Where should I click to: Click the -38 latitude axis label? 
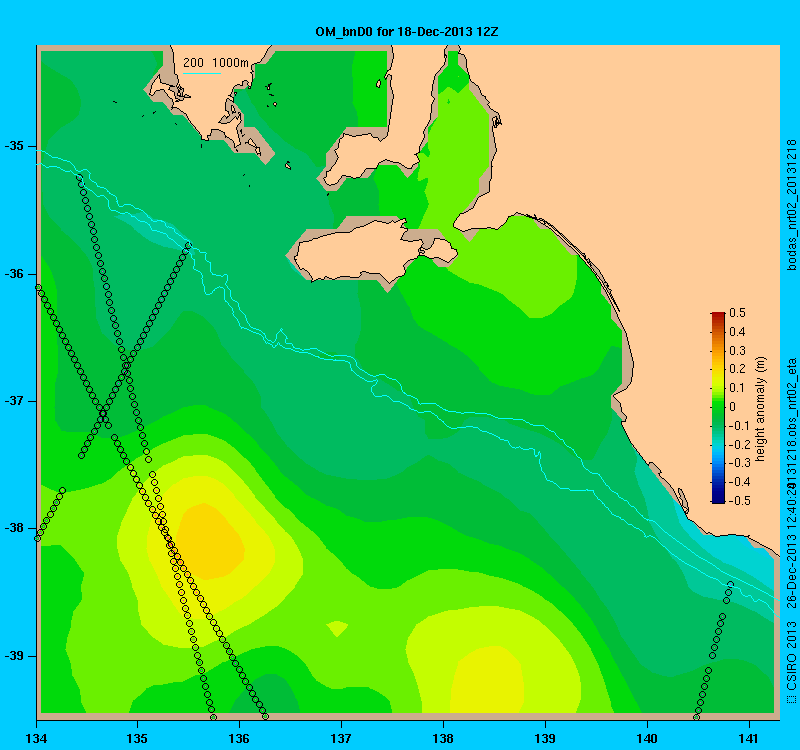tap(14, 528)
